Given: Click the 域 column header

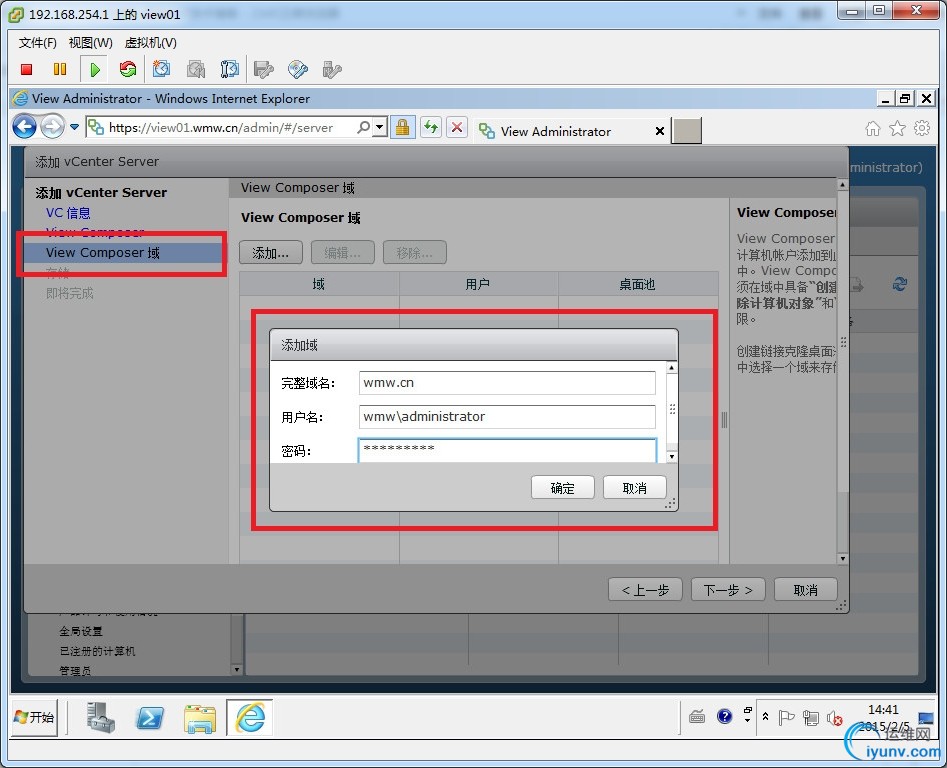Looking at the screenshot, I should (x=319, y=284).
